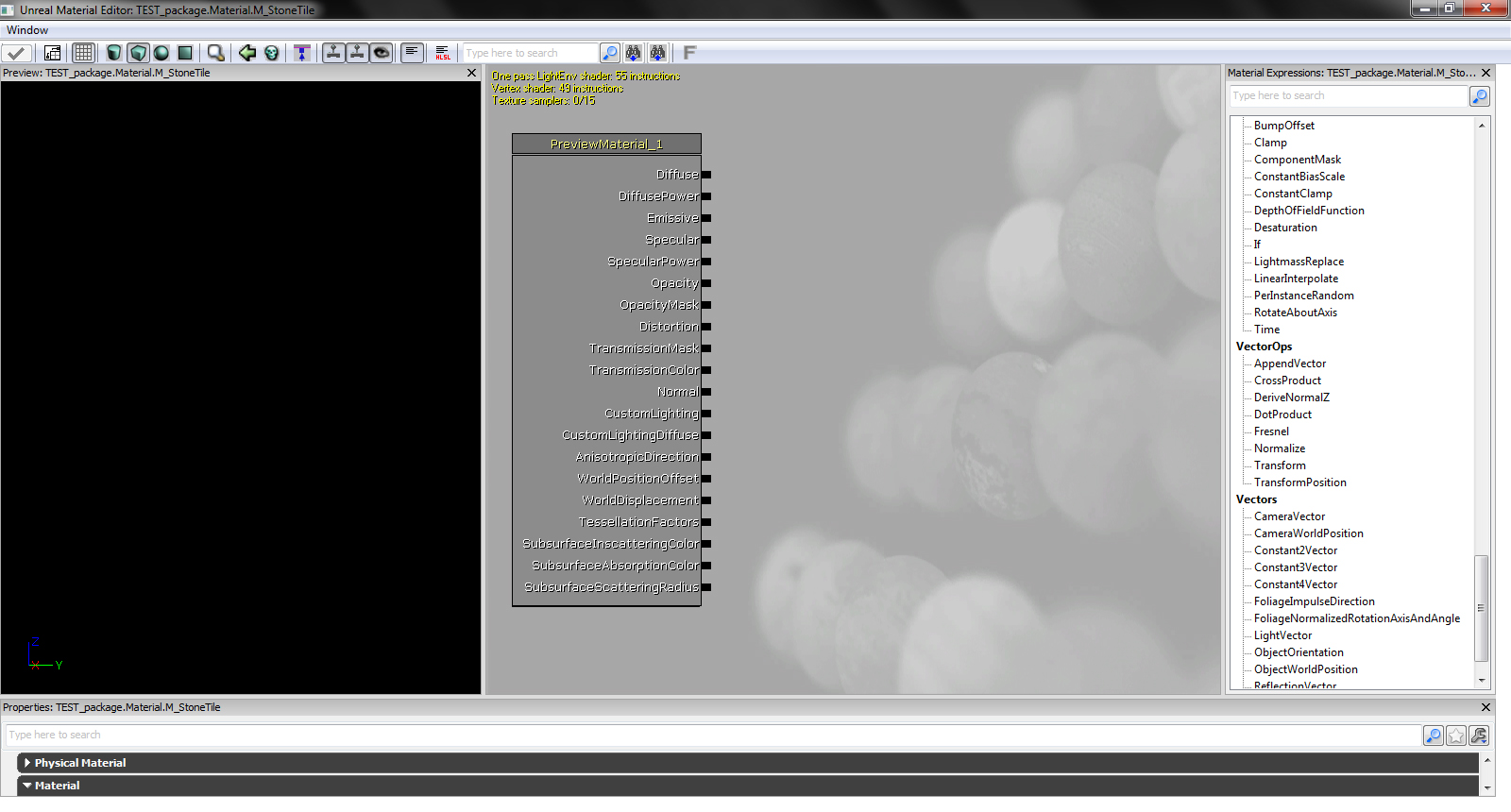Click the Specular input connector
Viewport: 1511px width, 812px height.
coord(706,240)
